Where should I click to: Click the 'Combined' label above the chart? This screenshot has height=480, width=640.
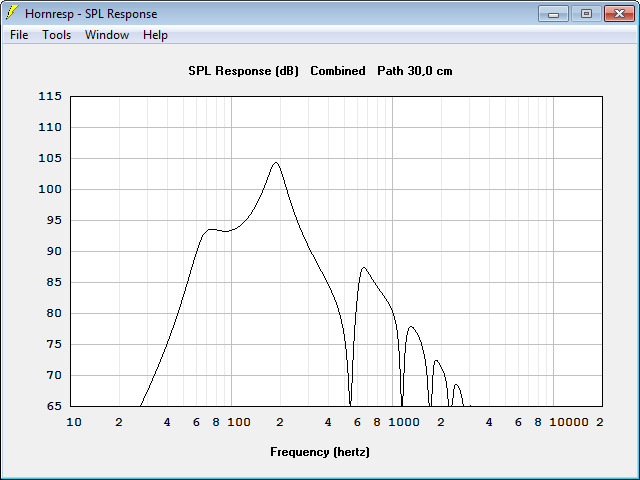click(x=338, y=71)
